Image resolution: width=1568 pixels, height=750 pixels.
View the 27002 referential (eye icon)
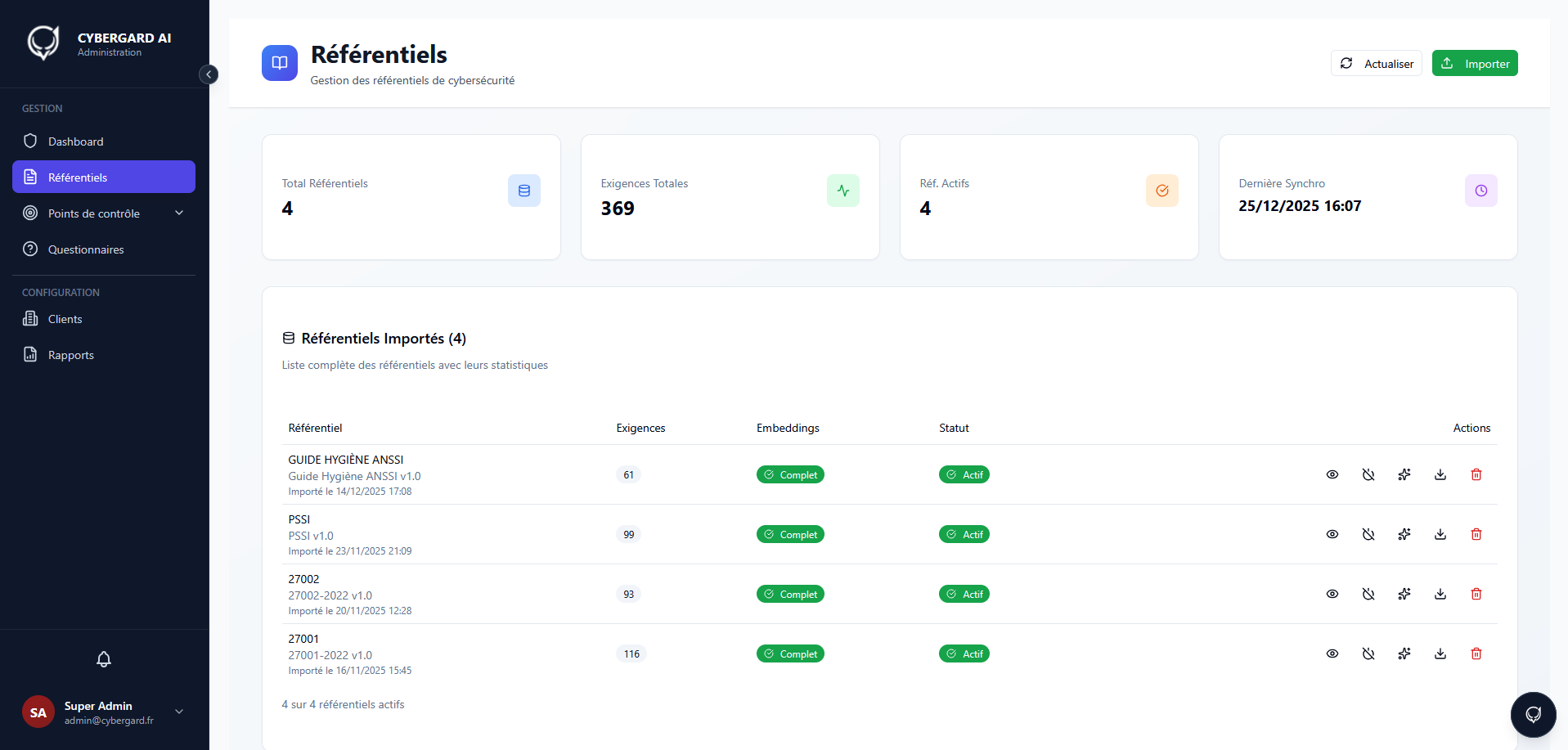(1332, 594)
